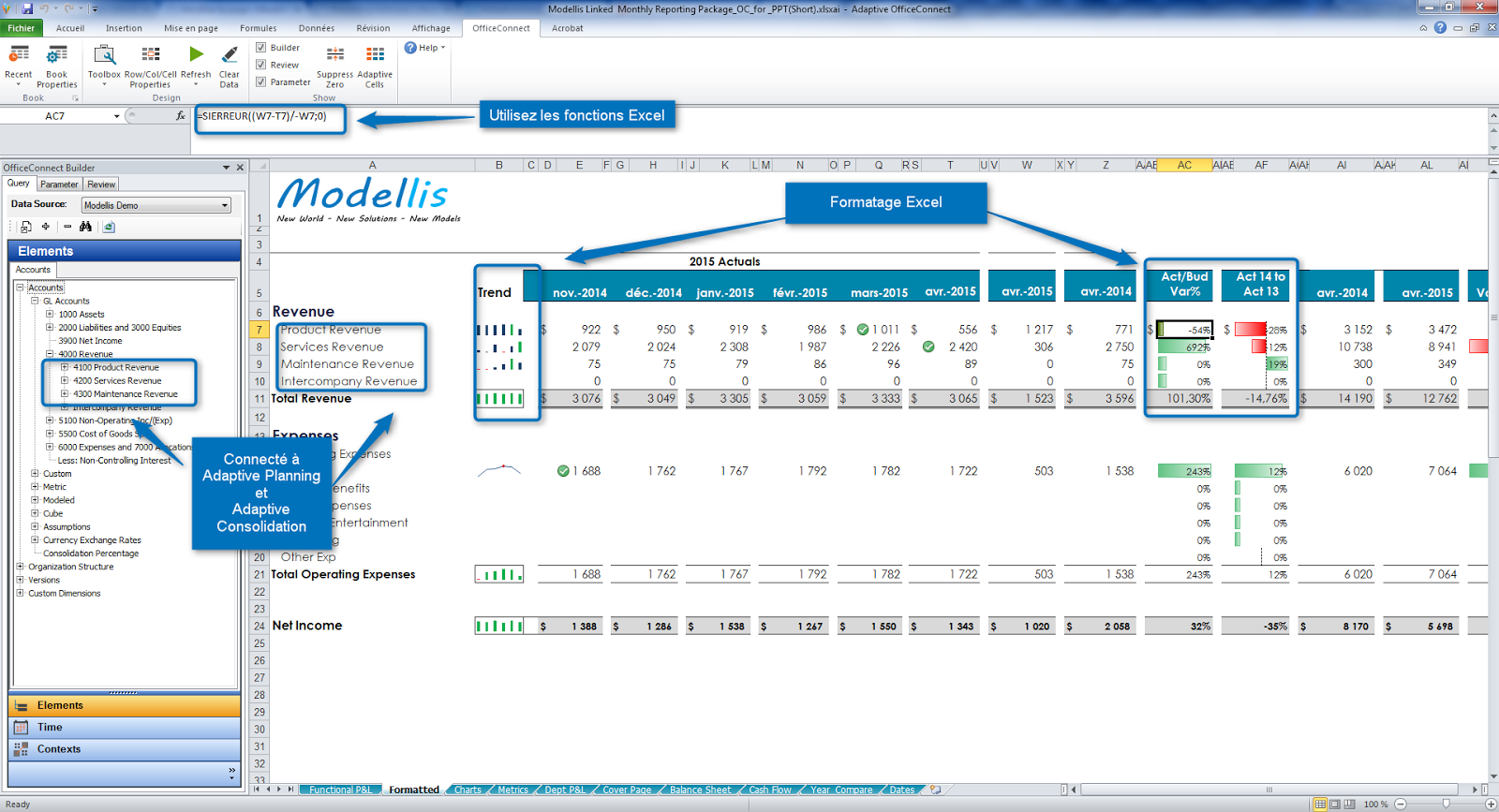
Task: Open the Balance Sheet tab
Action: tap(700, 790)
